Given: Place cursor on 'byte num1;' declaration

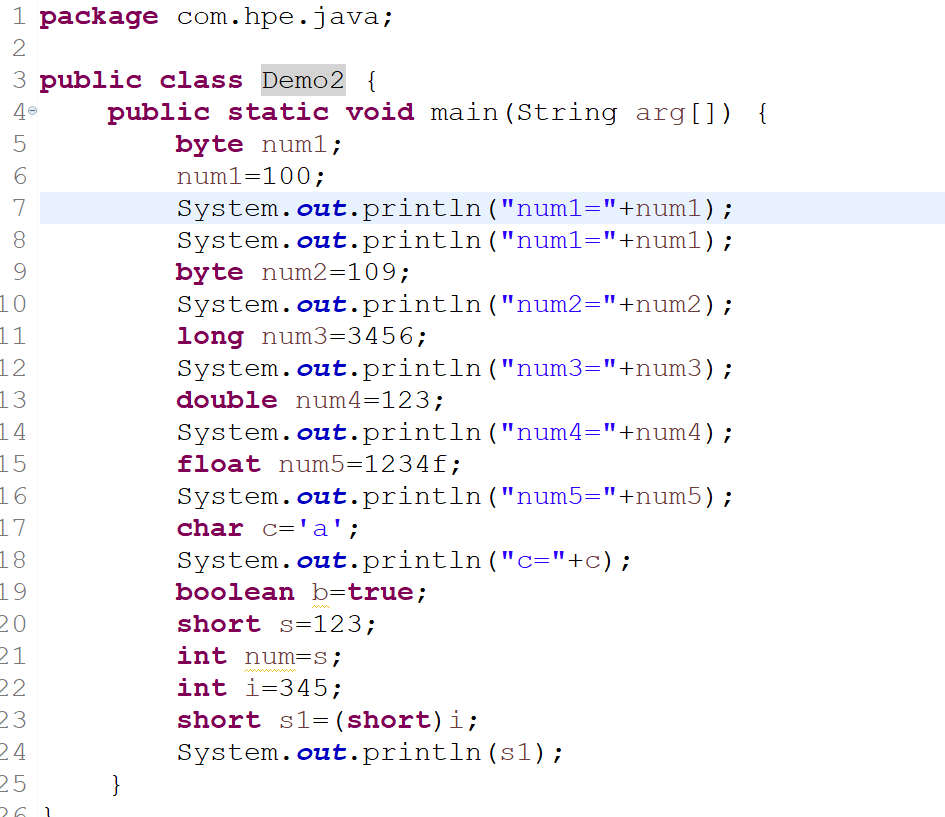Looking at the screenshot, I should [x=259, y=145].
